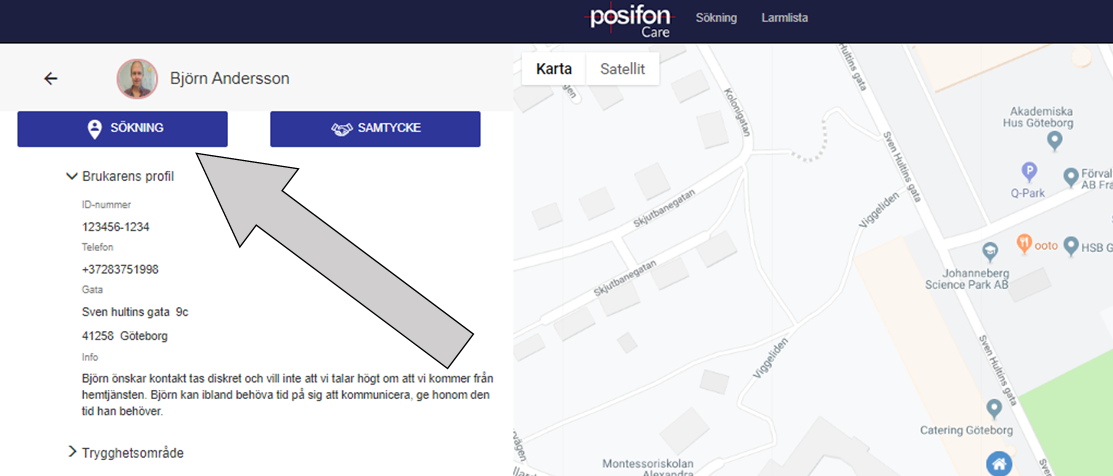Click the Q-Park parking marker

pyautogui.click(x=1029, y=171)
